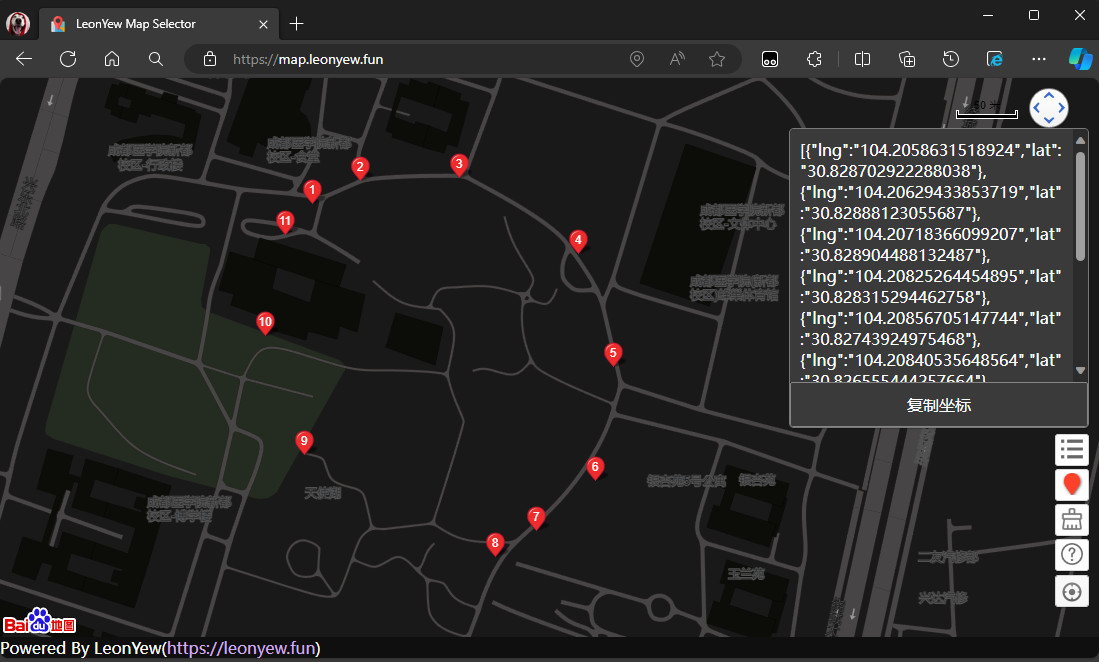Click the game controller extension icon
This screenshot has width=1099, height=662.
point(770,60)
